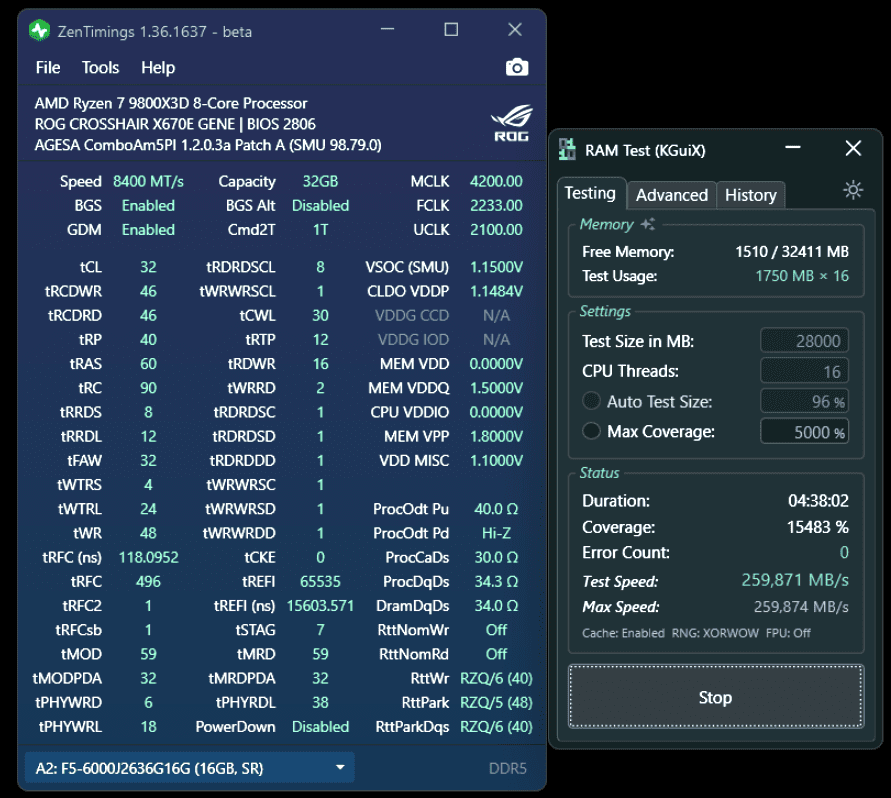Click the tPHYRDL value 38
This screenshot has height=798, width=891.
click(x=320, y=703)
